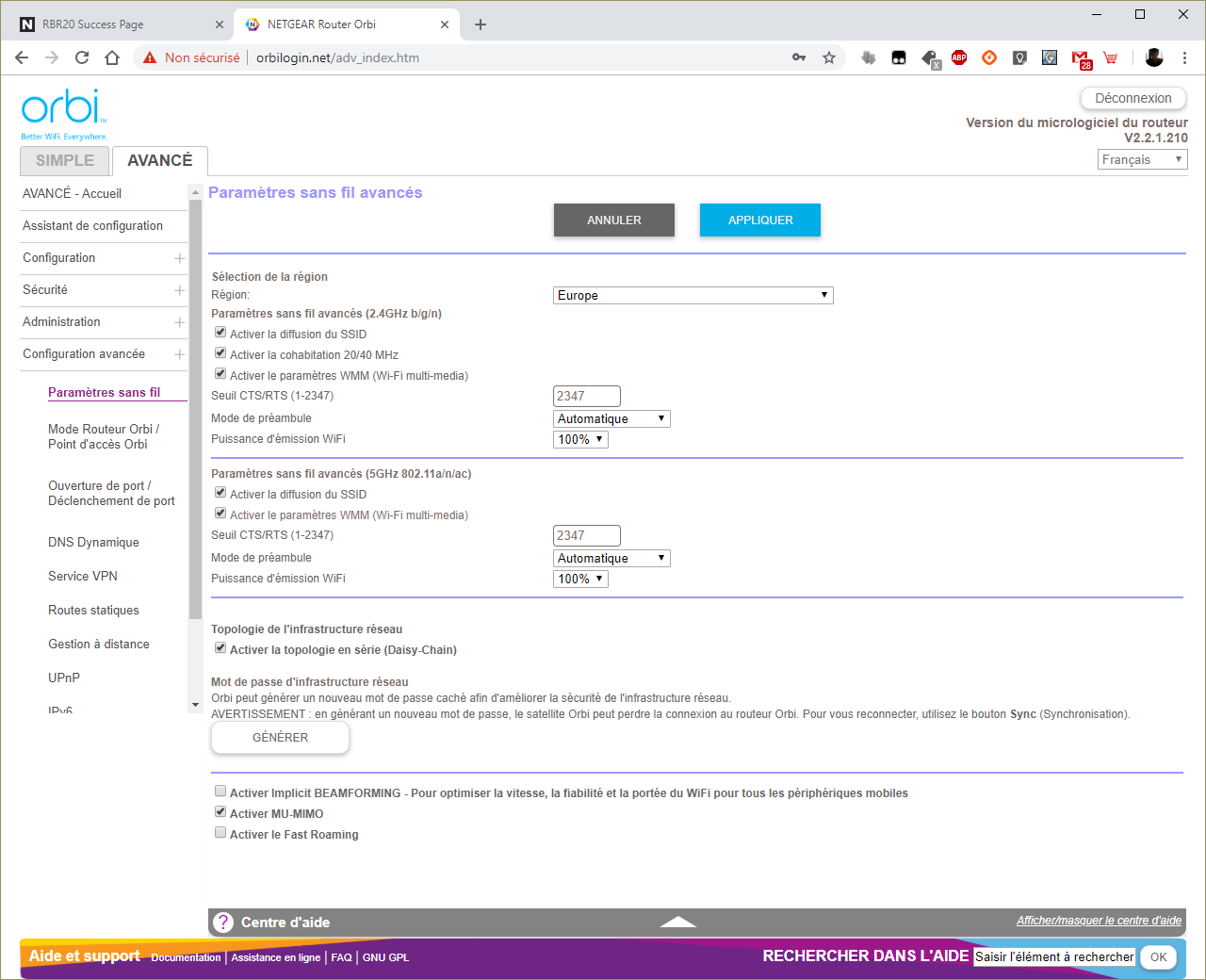This screenshot has width=1206, height=980.
Task: Click the orange diamond extension icon
Action: tap(989, 57)
